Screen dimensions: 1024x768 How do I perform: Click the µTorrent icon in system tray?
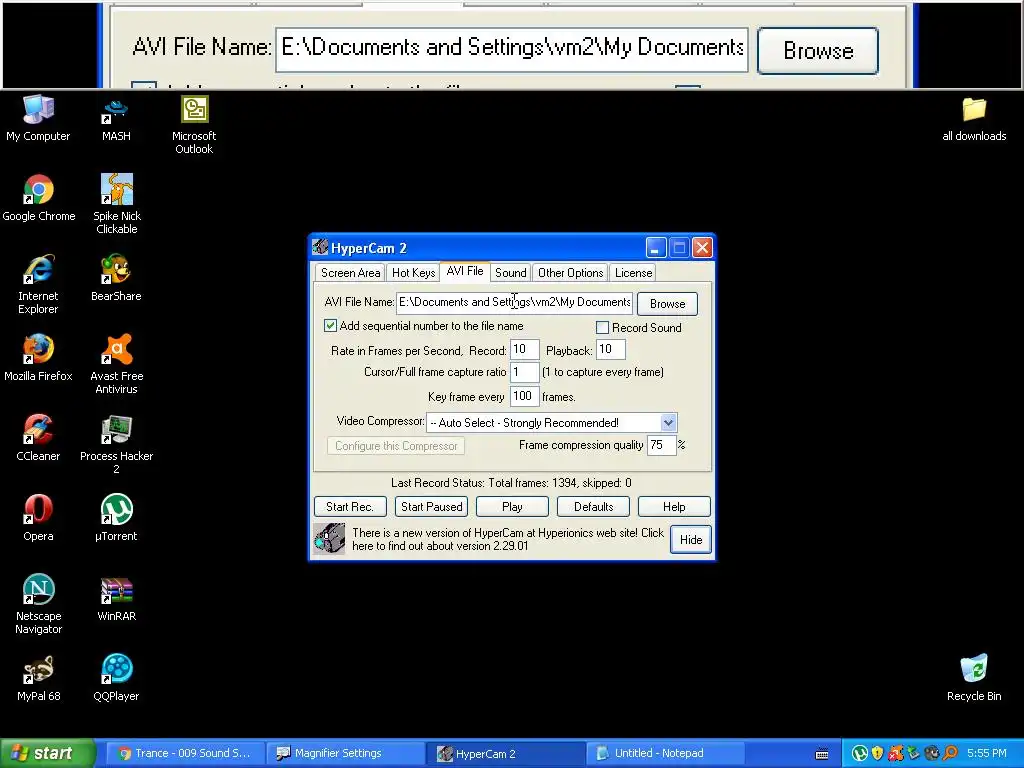859,753
